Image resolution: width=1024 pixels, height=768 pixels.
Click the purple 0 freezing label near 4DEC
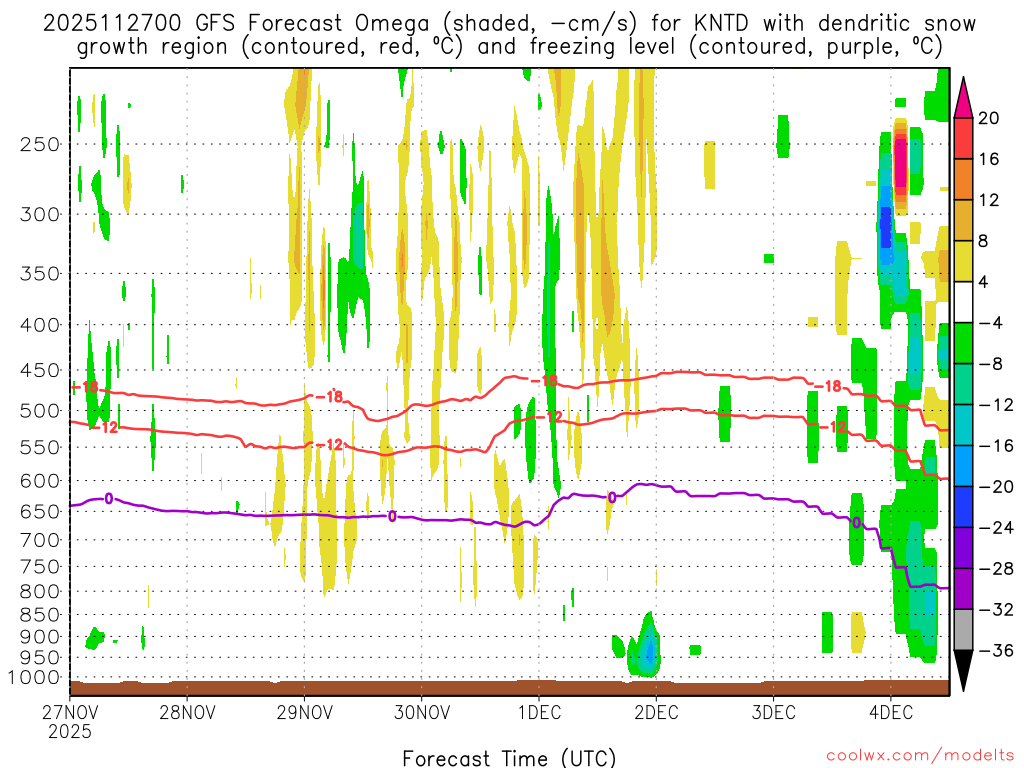click(x=856, y=523)
